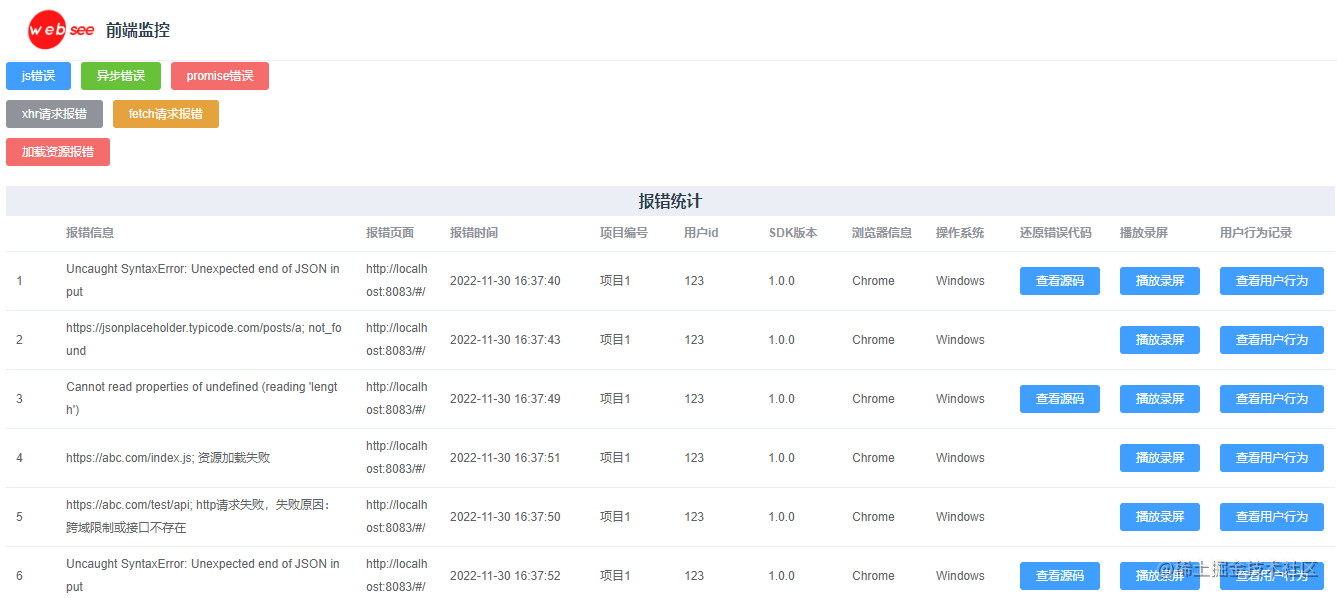This screenshot has height=598, width=1337.
Task: Click the SDK版本 column header
Action: pyautogui.click(x=793, y=233)
